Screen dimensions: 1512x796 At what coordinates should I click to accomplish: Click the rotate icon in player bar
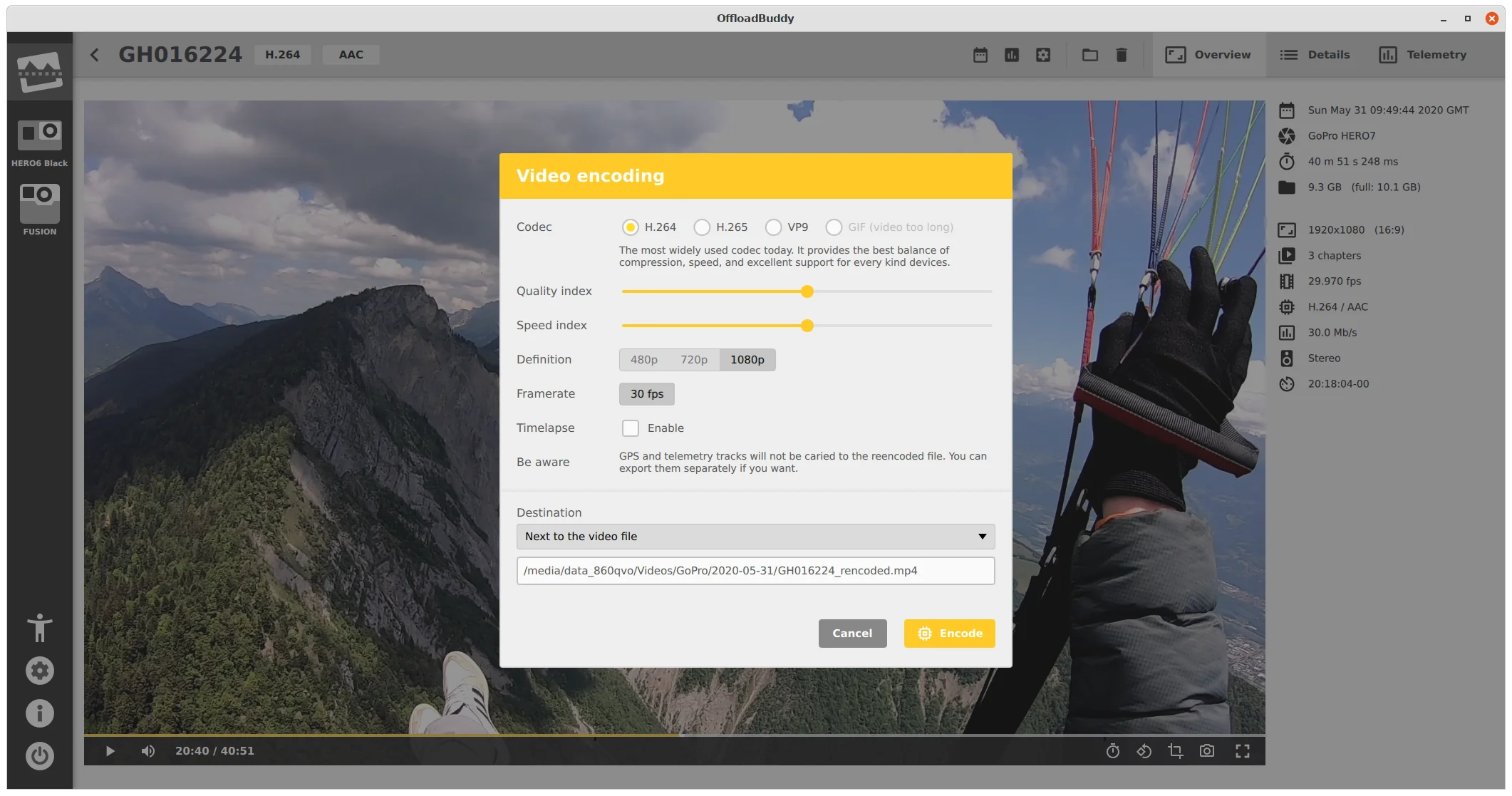click(1144, 751)
